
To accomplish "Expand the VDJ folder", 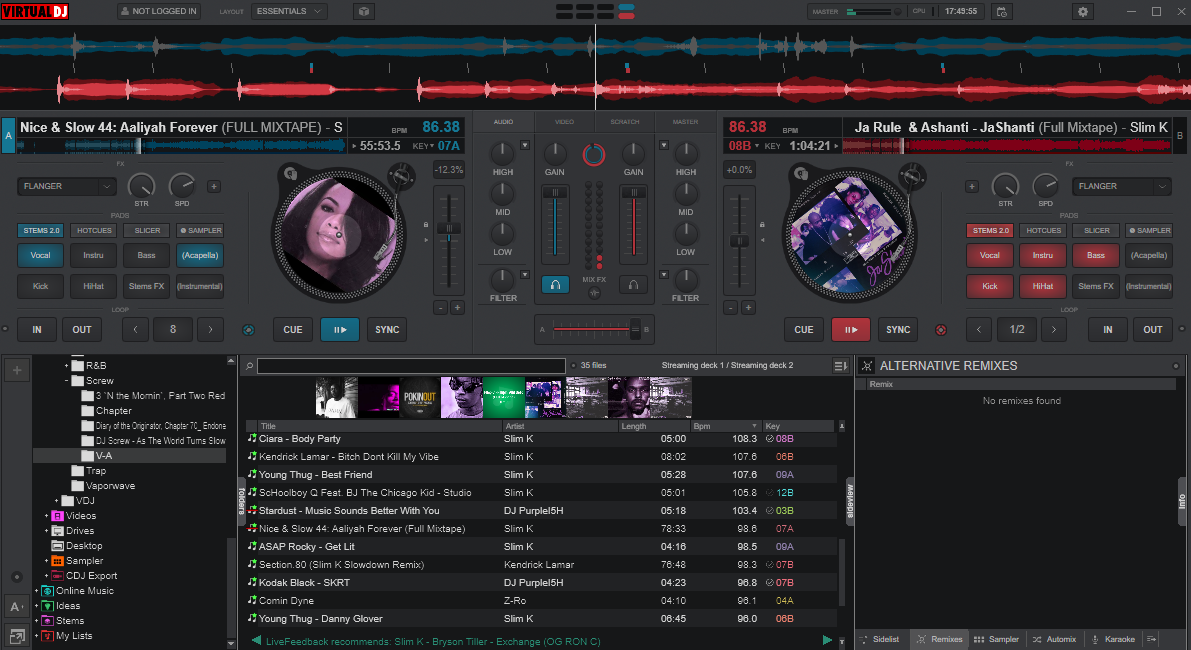I will point(57,500).
